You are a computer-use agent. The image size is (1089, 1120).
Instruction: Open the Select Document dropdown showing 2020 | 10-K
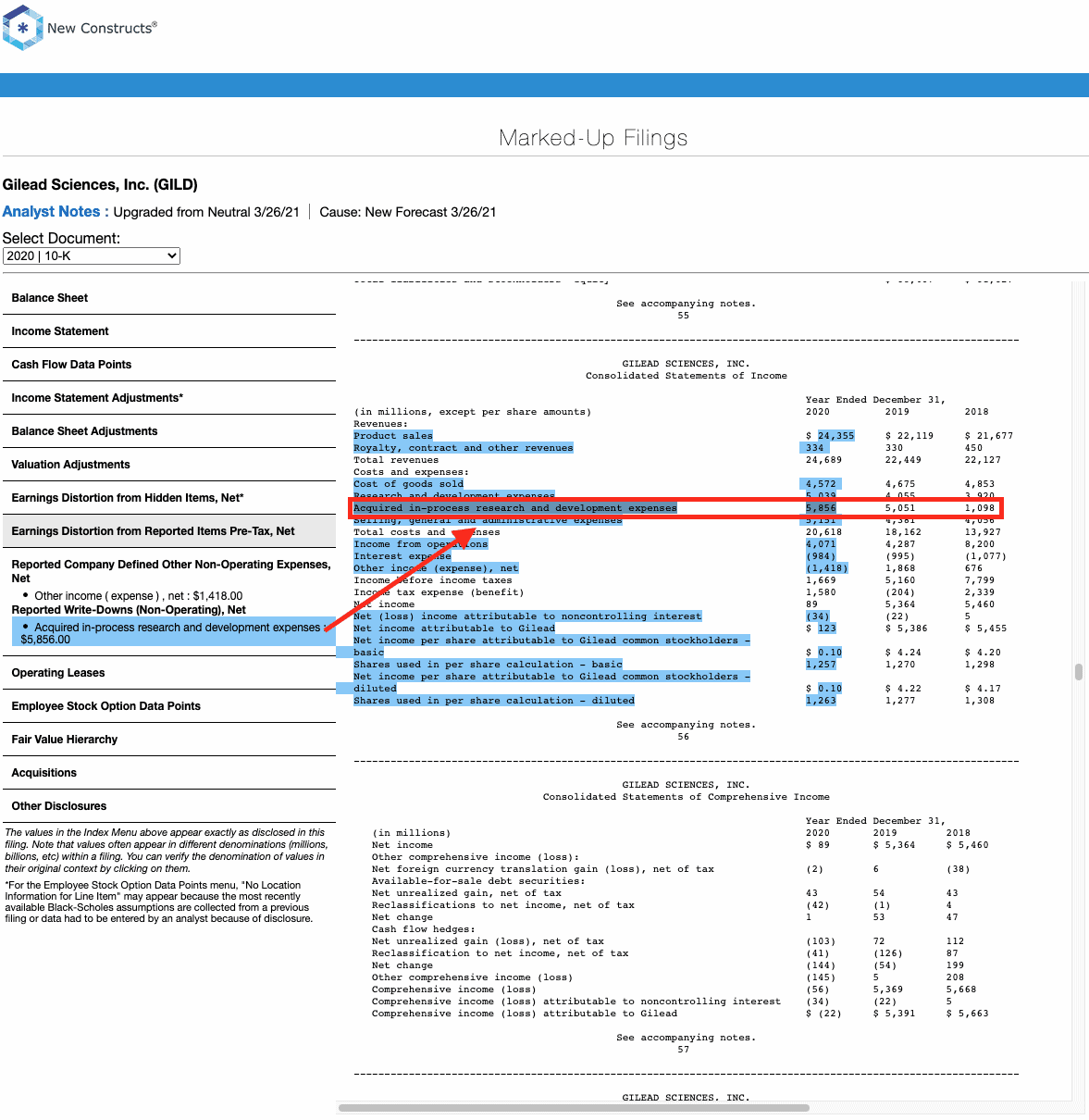(92, 255)
